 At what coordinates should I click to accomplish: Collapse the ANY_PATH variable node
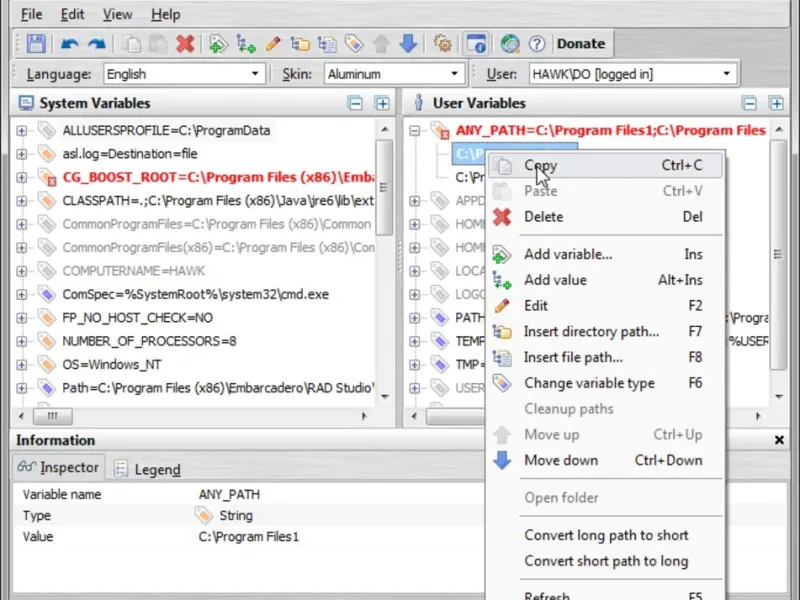pos(415,131)
